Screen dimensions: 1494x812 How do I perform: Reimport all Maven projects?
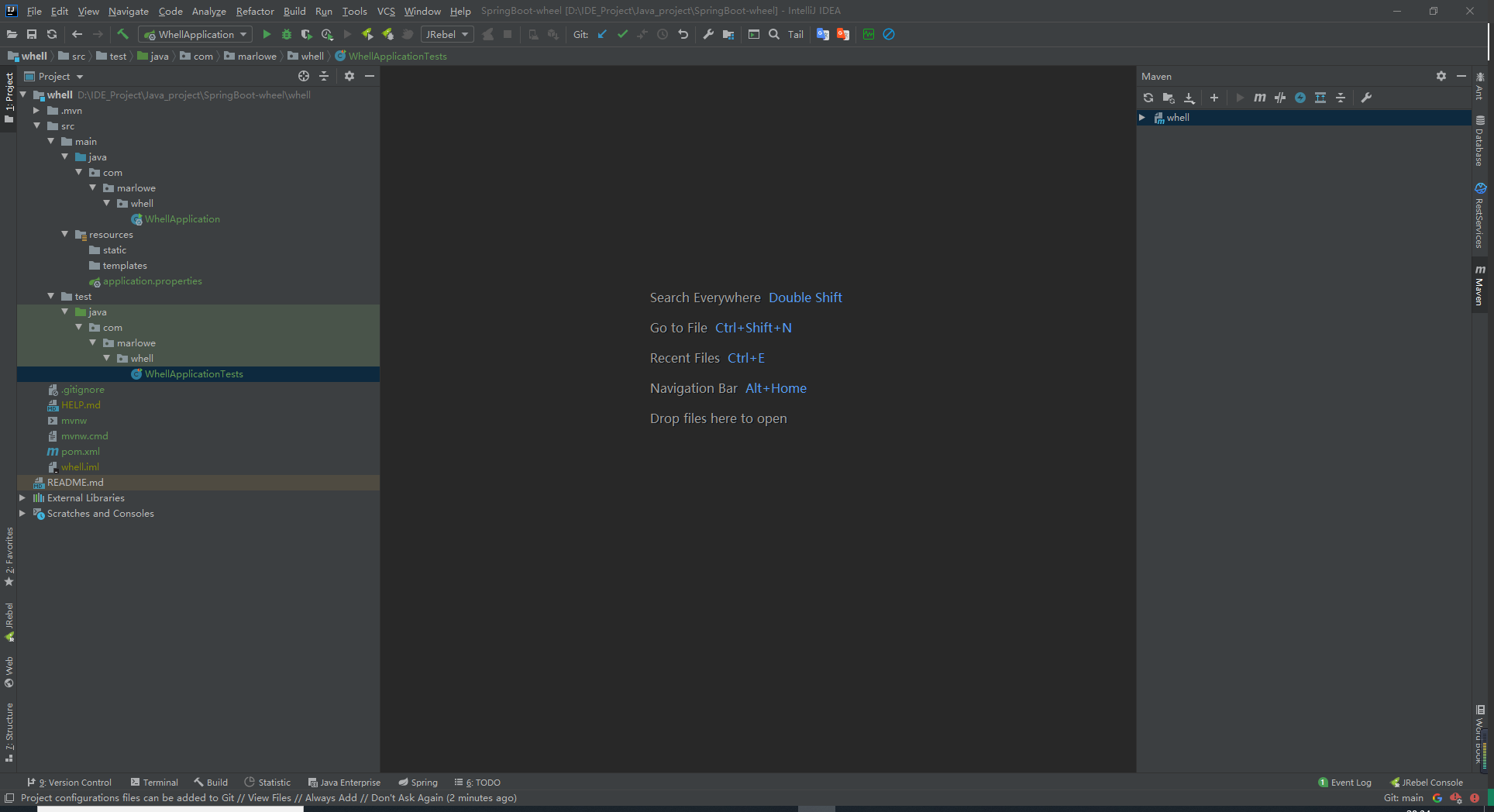tap(1148, 98)
